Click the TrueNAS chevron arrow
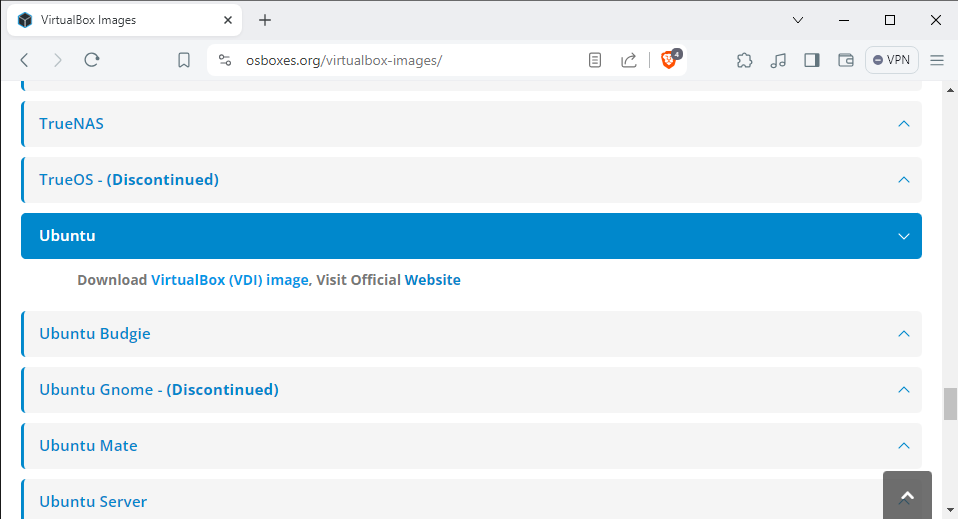The width and height of the screenshot is (958, 519). 904,123
